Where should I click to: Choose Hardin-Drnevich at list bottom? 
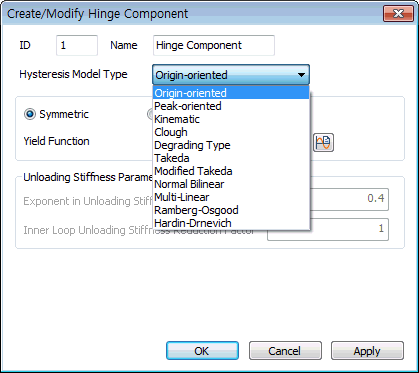click(x=231, y=223)
